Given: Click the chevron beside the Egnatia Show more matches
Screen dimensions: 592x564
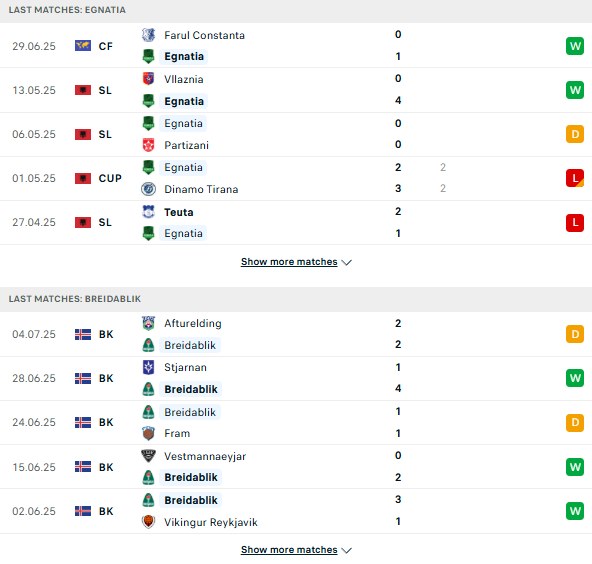Looking at the screenshot, I should point(347,262).
